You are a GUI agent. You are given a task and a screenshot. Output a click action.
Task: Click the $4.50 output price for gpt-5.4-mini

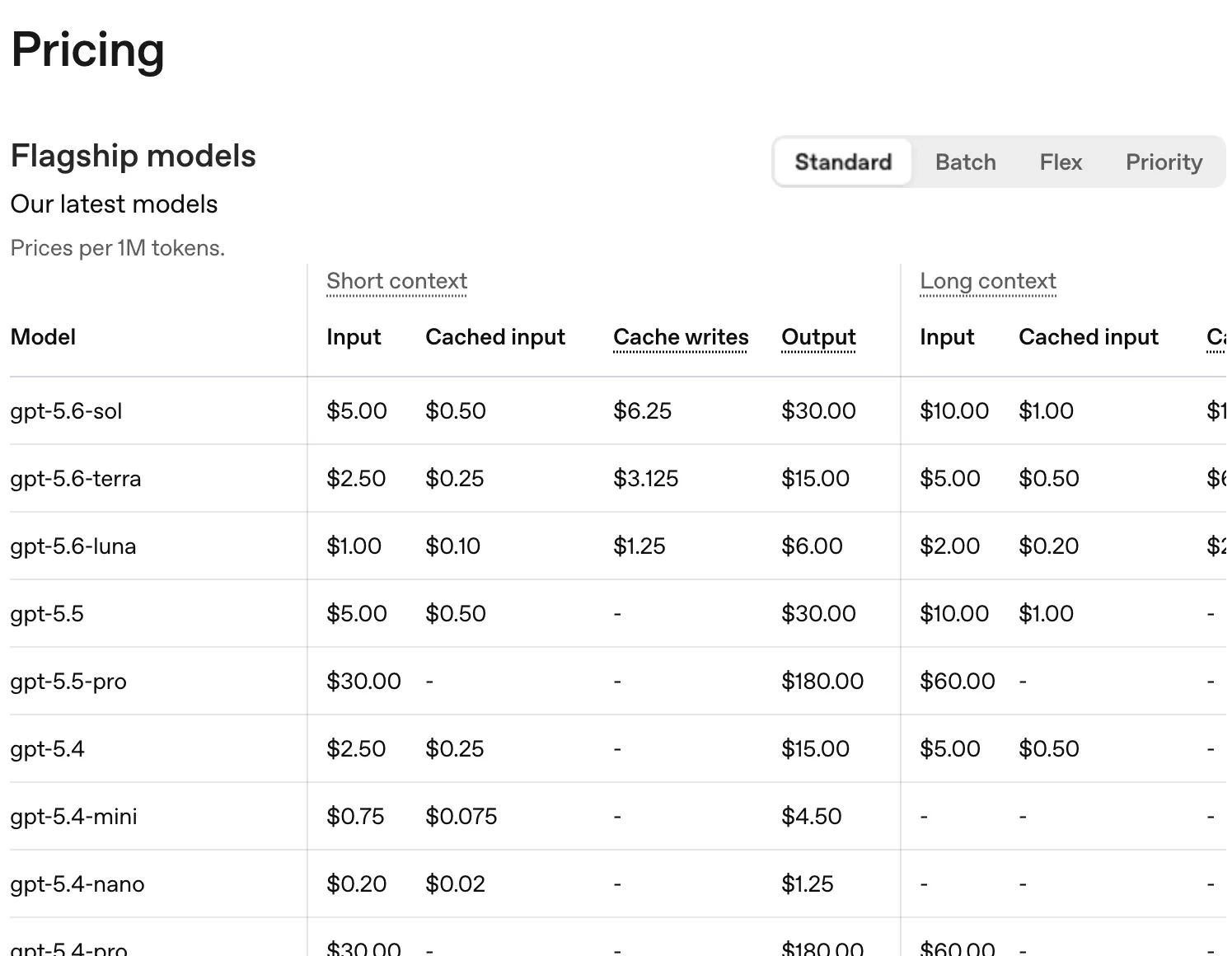point(812,816)
